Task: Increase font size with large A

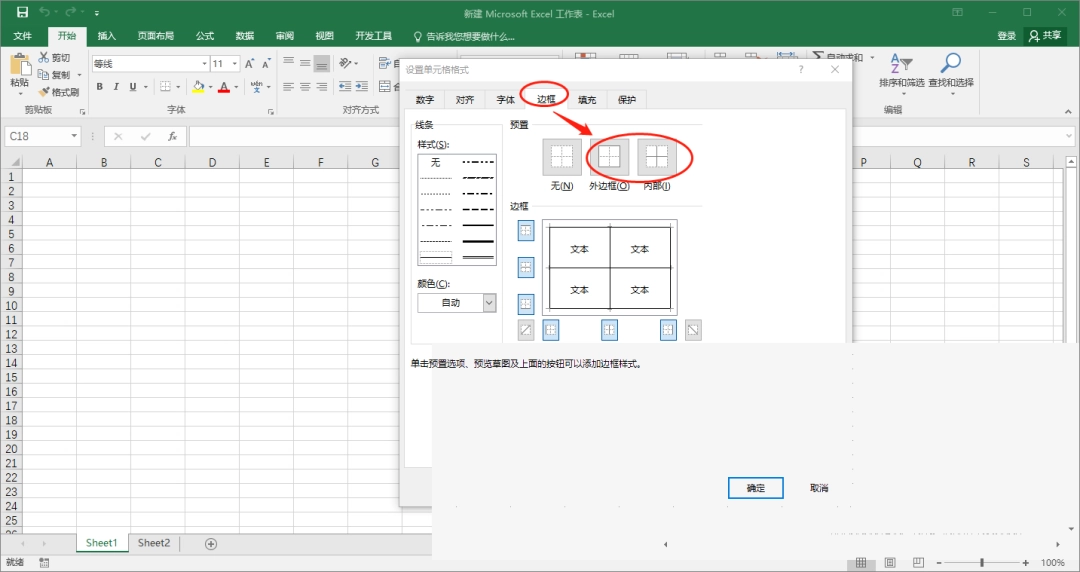Action: click(249, 63)
